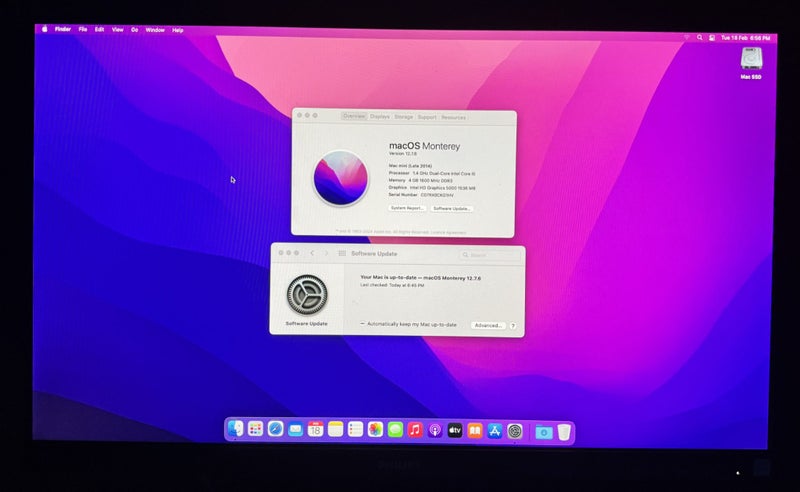Click the Search field in Software Update
The width and height of the screenshot is (800, 492).
tap(490, 255)
